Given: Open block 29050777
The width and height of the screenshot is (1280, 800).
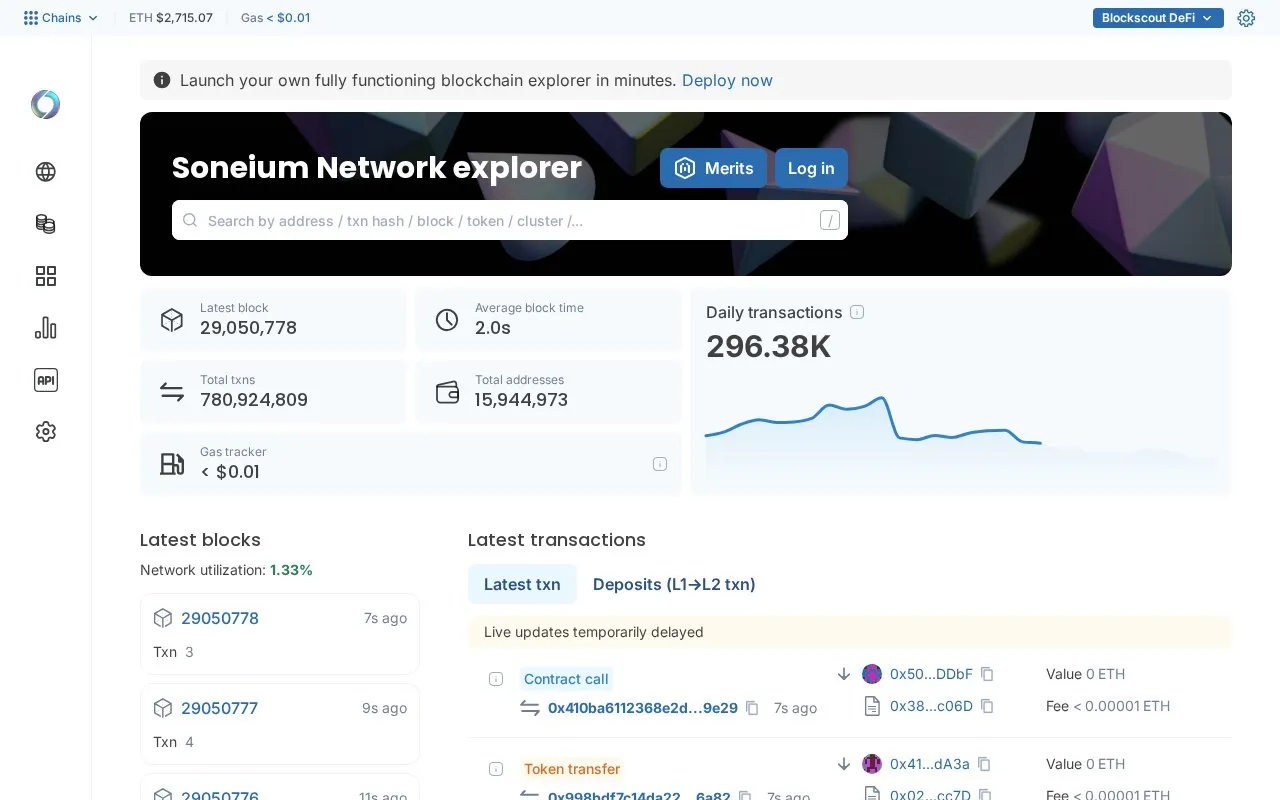Looking at the screenshot, I should 220,708.
